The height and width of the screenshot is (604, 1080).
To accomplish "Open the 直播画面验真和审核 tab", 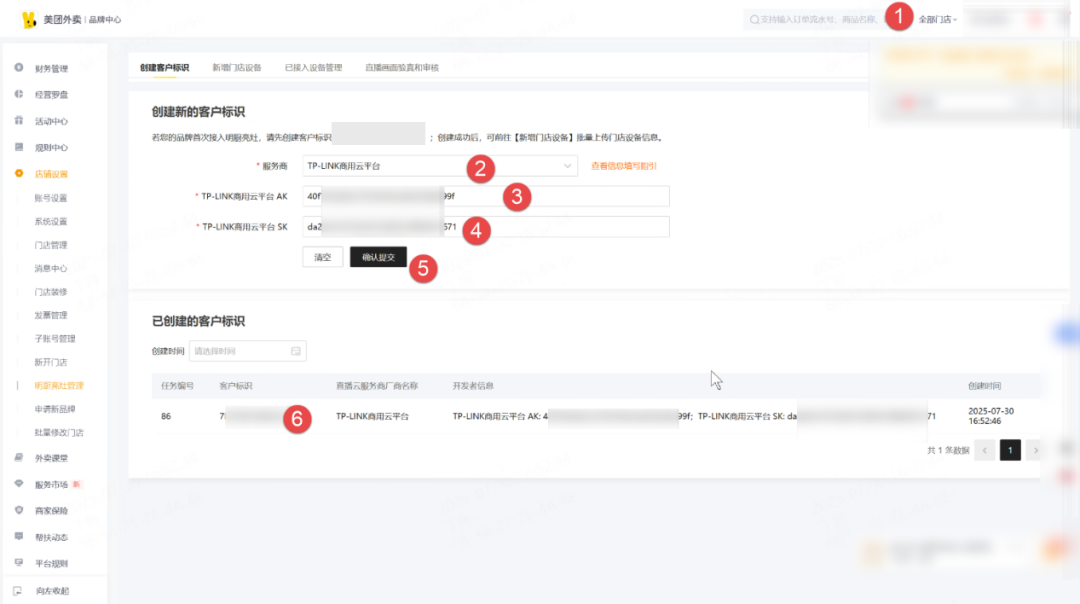I will pos(402,68).
